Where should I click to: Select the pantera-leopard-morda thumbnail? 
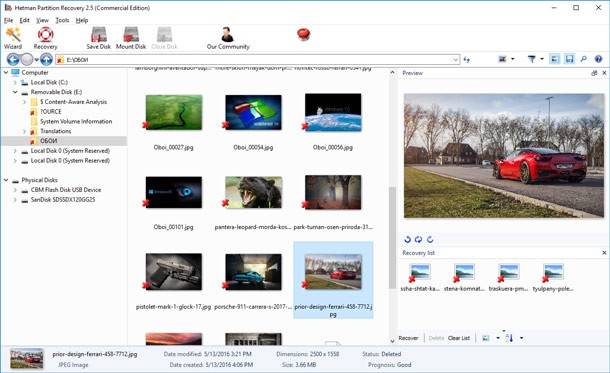253,192
